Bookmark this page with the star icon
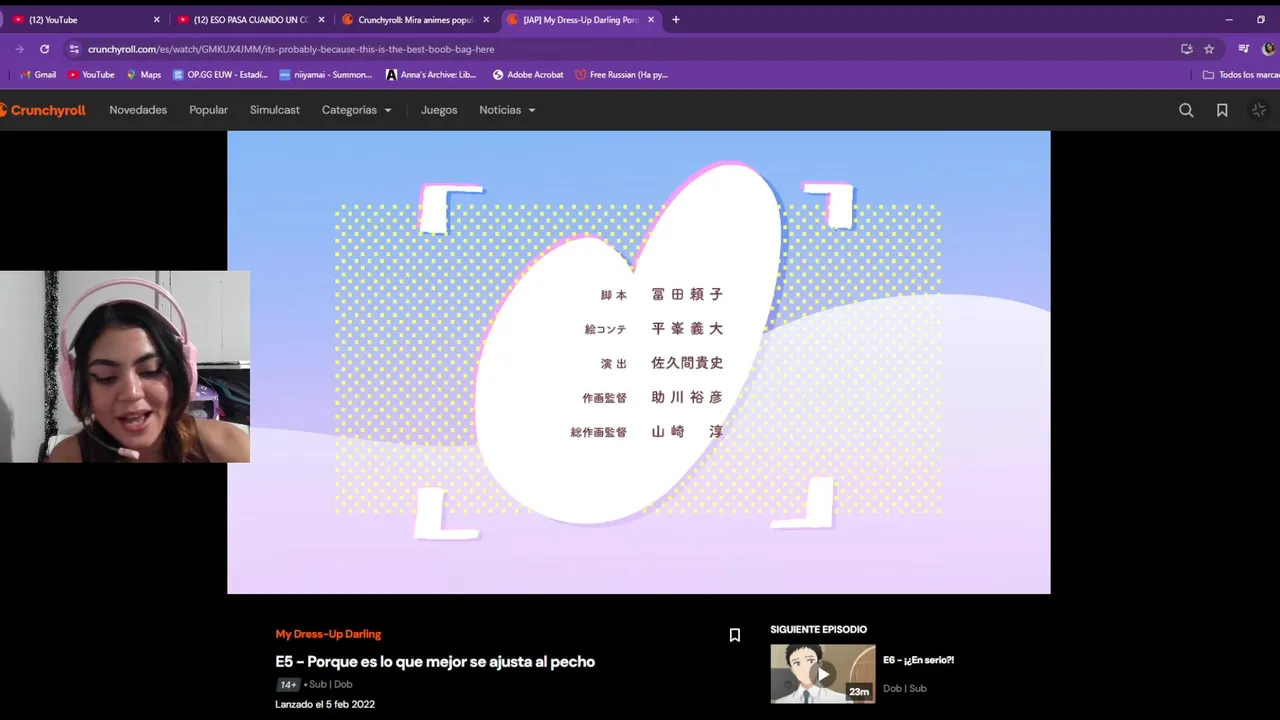 pyautogui.click(x=1209, y=49)
